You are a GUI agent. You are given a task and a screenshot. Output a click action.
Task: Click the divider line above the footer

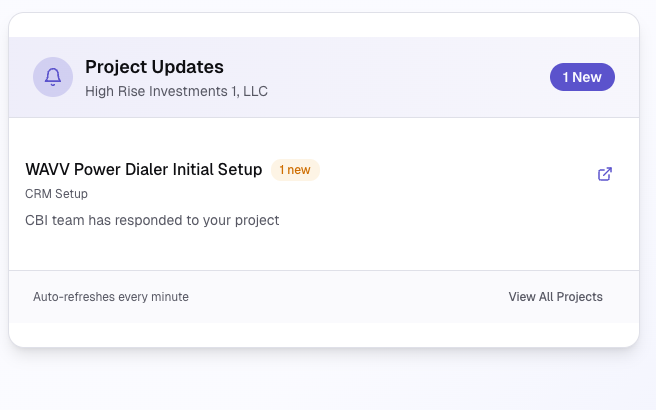pos(323,270)
